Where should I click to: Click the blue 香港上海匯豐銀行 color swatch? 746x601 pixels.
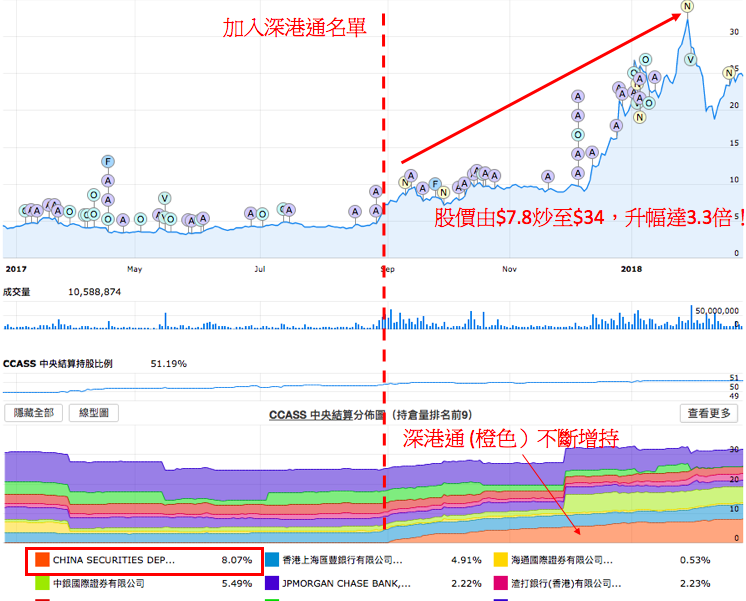click(x=271, y=561)
